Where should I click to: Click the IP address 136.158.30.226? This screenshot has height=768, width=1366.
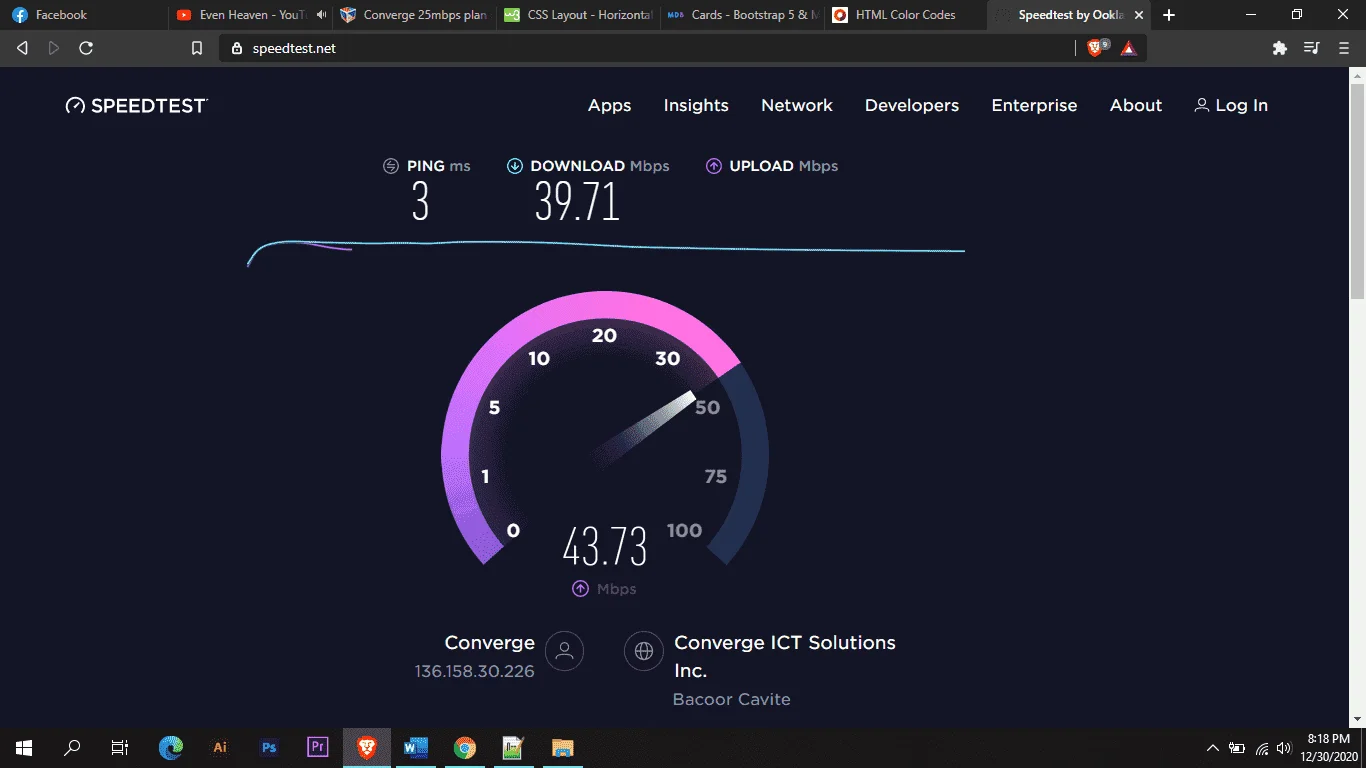[475, 671]
